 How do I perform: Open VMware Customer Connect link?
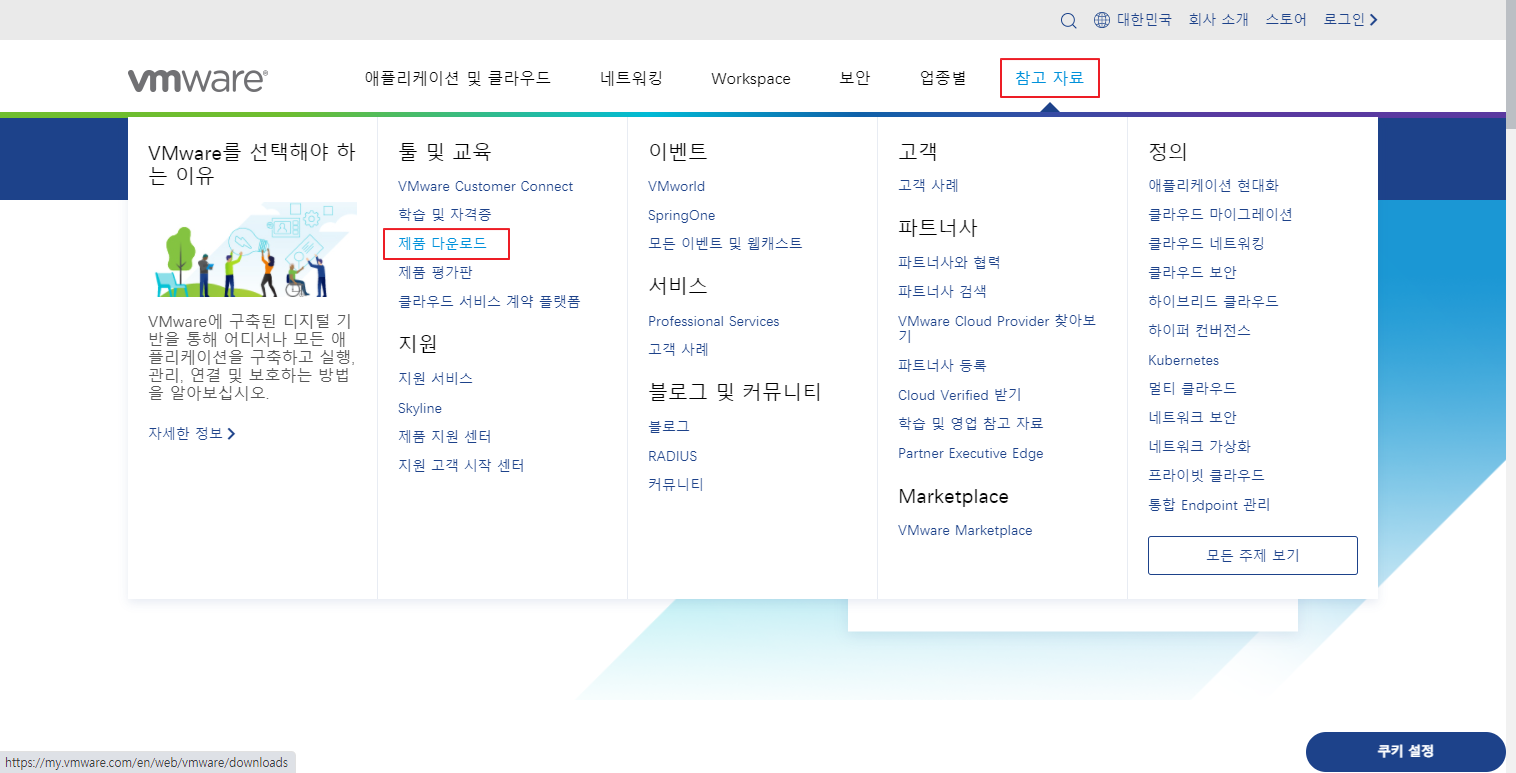(x=485, y=186)
